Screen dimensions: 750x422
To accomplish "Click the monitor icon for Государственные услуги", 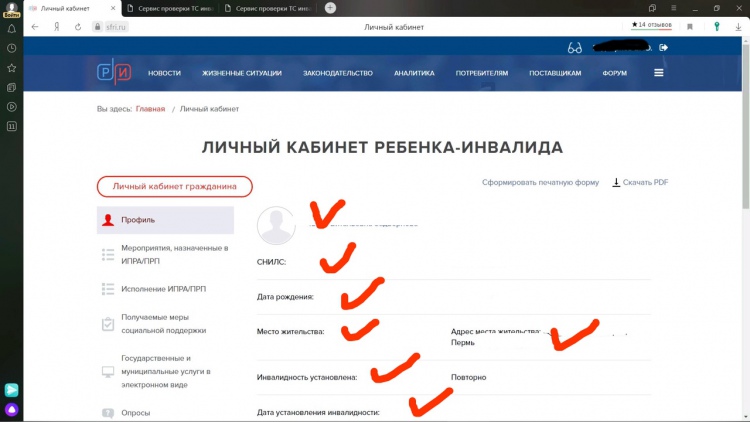I will pos(108,371).
